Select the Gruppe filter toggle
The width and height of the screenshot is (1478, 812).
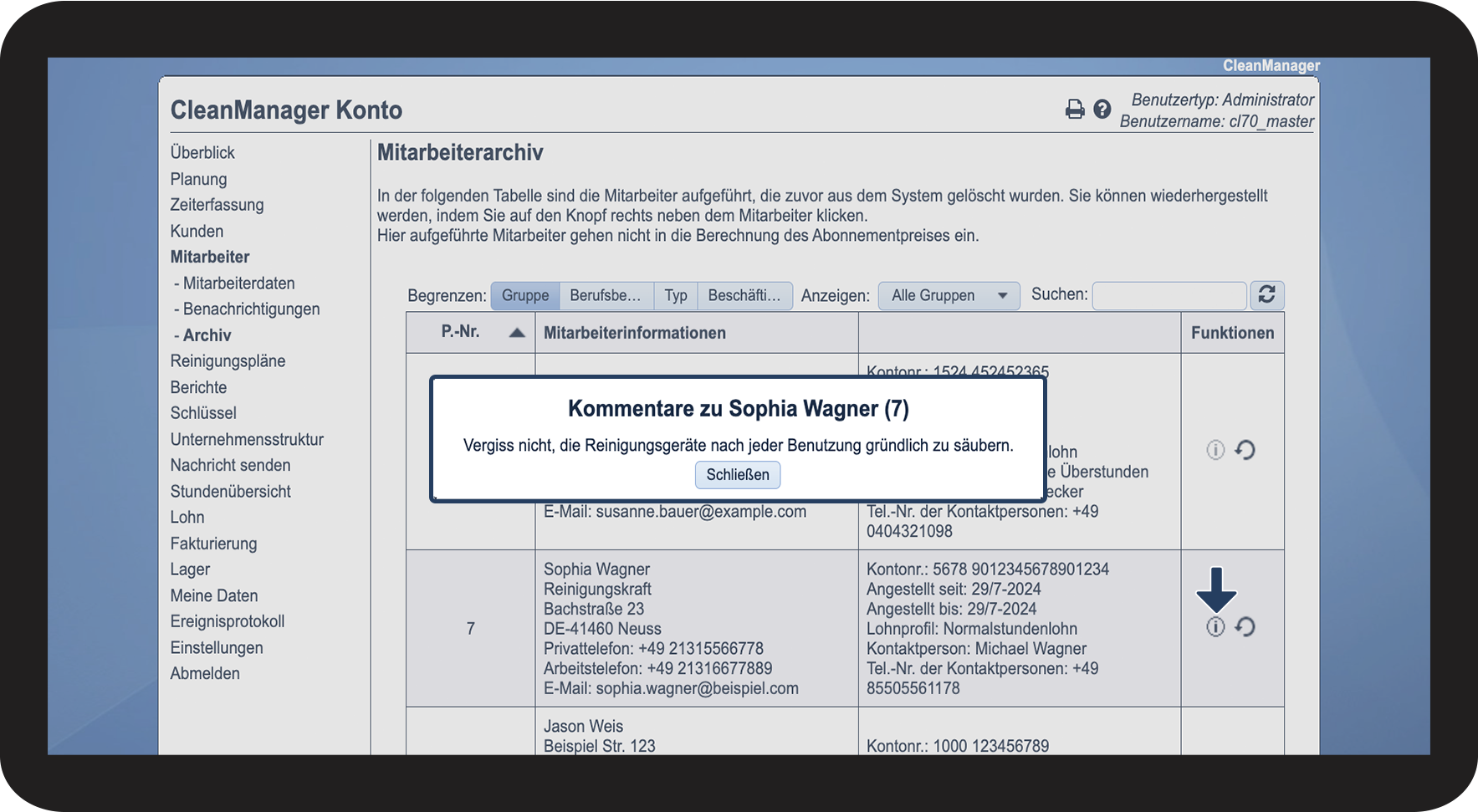point(525,295)
